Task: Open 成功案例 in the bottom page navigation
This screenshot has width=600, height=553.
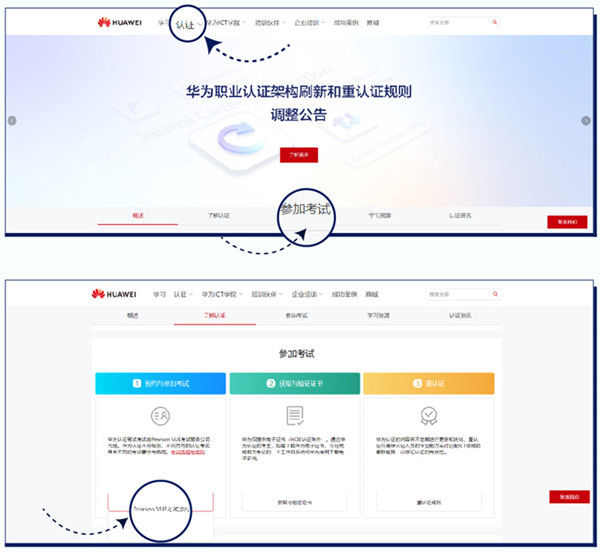Action: [x=344, y=294]
